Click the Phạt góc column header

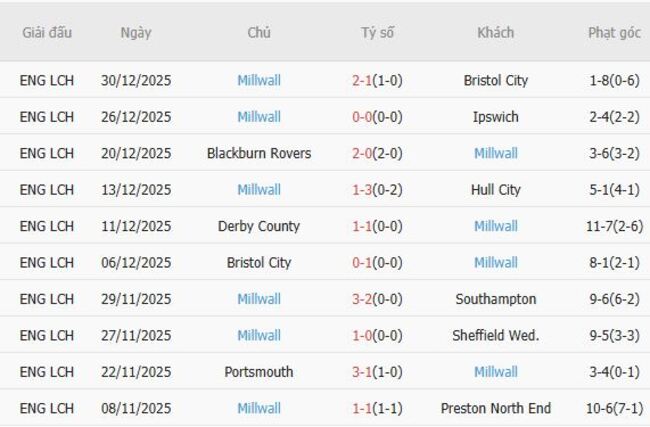tap(614, 32)
